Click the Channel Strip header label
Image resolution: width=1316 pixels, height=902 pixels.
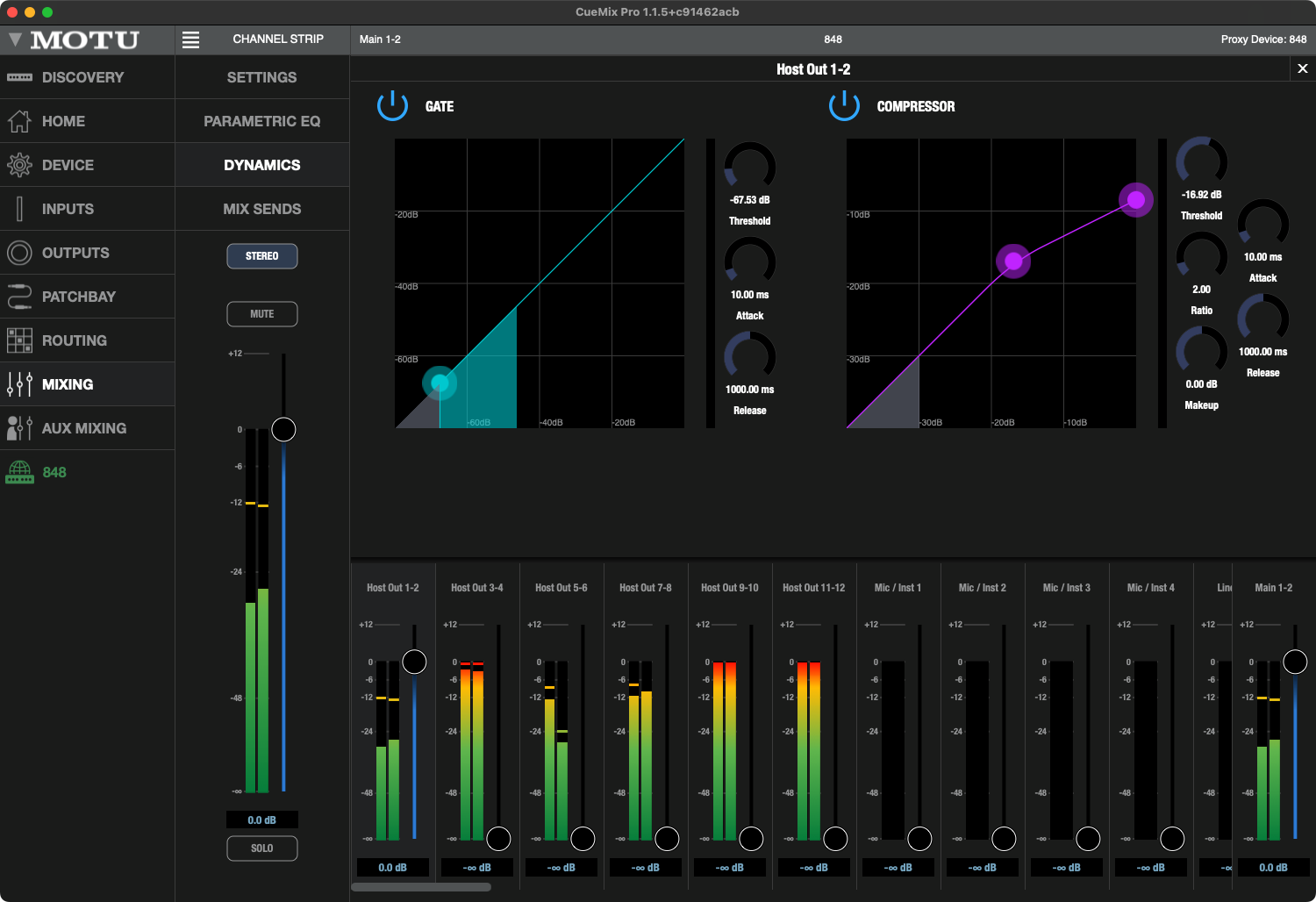click(278, 39)
